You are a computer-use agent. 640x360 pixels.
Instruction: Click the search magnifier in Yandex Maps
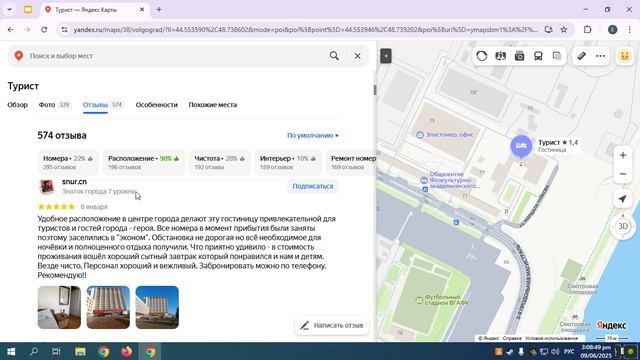334,56
